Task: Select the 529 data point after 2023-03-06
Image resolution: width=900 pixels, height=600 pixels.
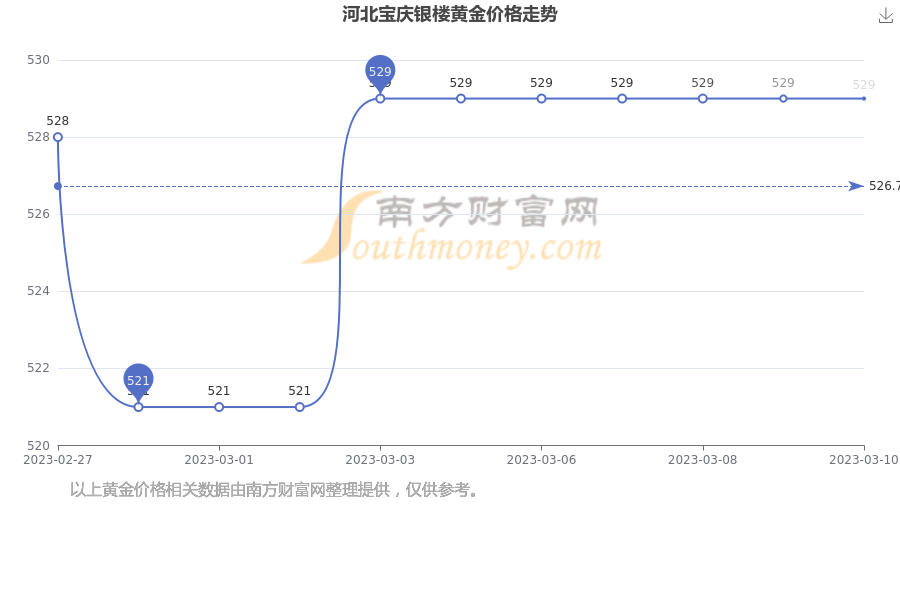Action: pyautogui.click(x=622, y=99)
